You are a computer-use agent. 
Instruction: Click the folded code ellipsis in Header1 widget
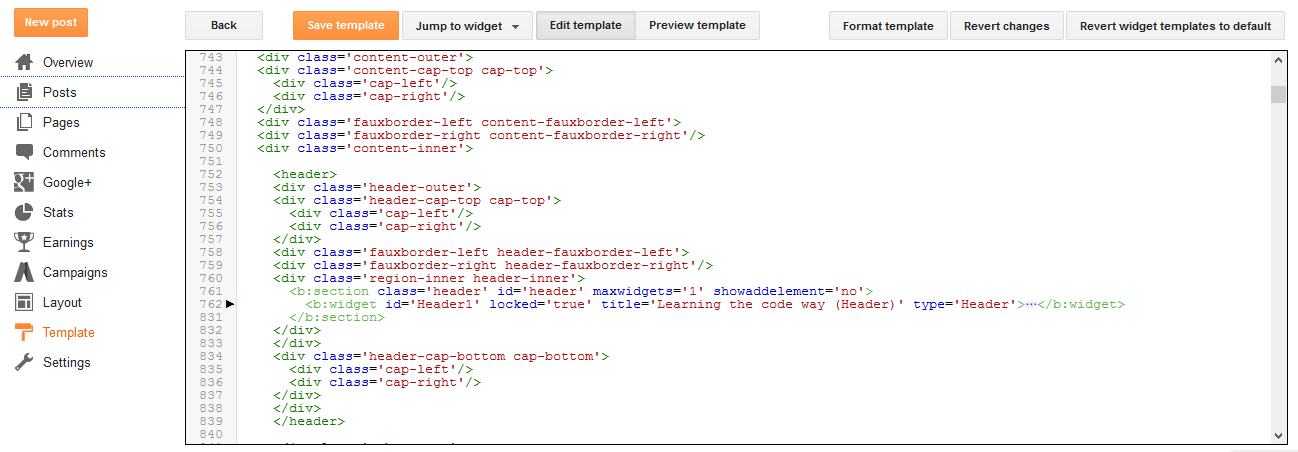coord(1031,304)
